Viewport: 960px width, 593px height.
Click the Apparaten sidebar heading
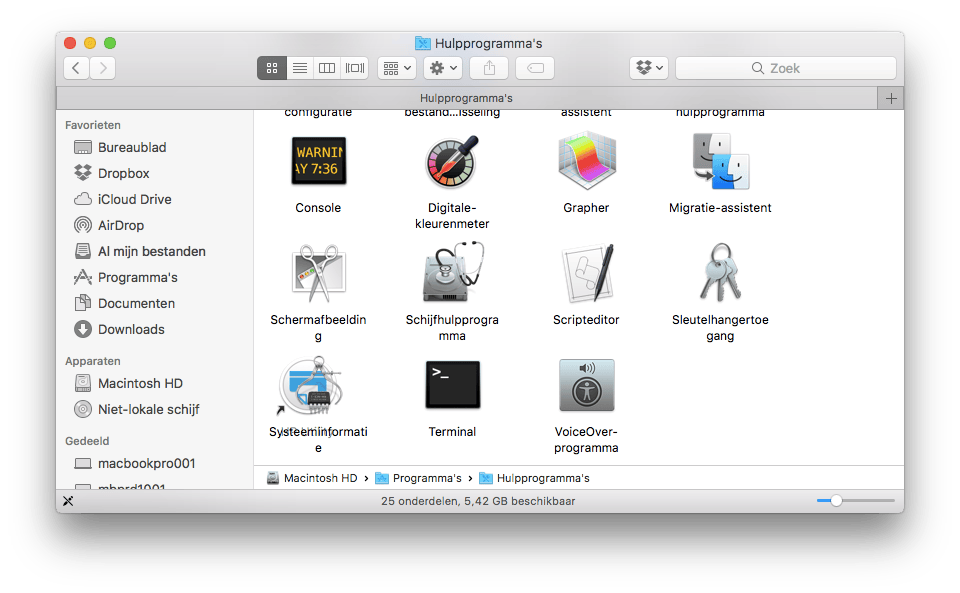93,361
